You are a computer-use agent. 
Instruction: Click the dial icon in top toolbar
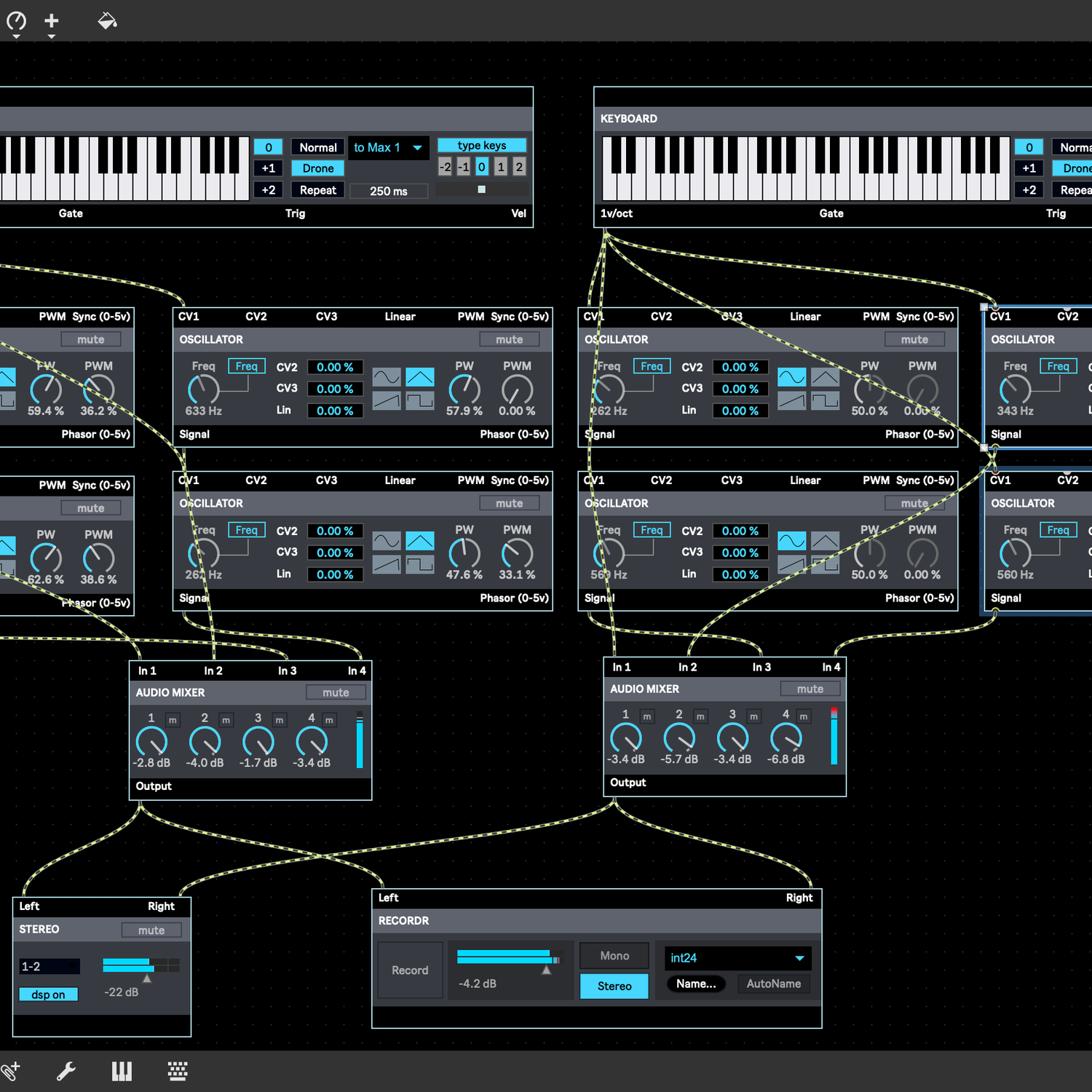click(x=16, y=22)
